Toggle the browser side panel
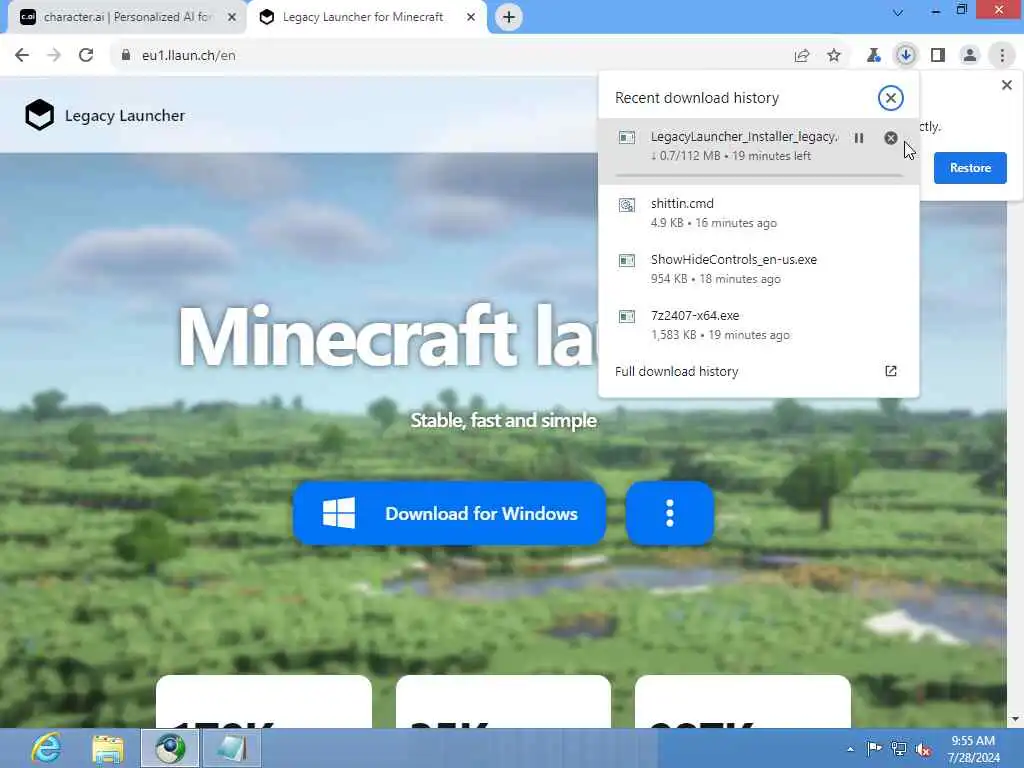Image resolution: width=1024 pixels, height=768 pixels. 938,56
